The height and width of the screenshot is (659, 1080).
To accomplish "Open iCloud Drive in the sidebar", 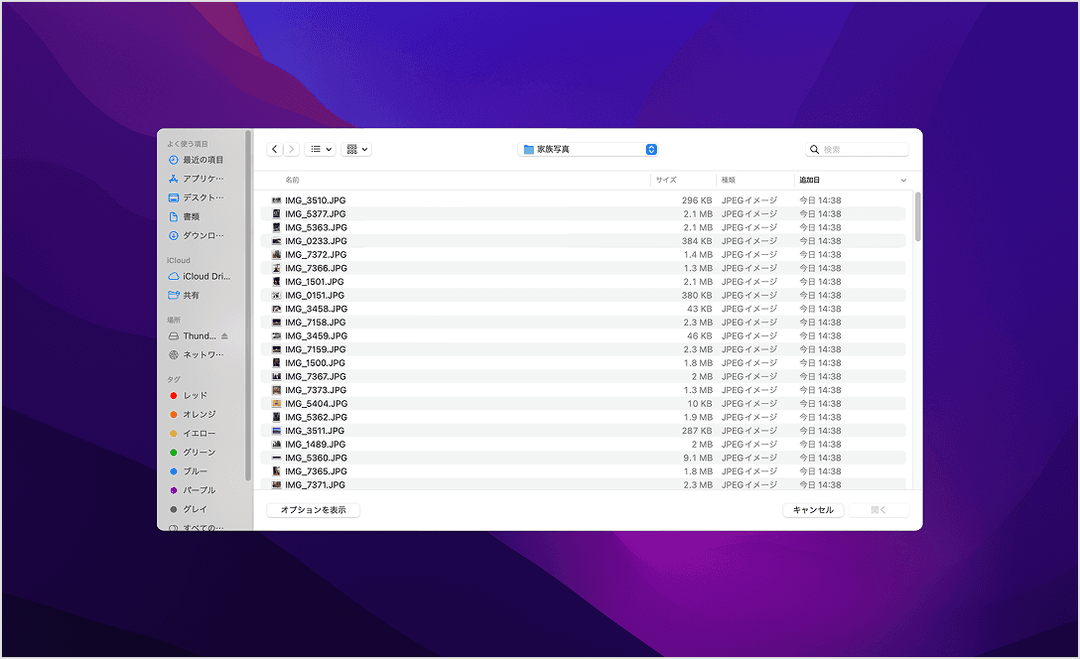I will (205, 277).
